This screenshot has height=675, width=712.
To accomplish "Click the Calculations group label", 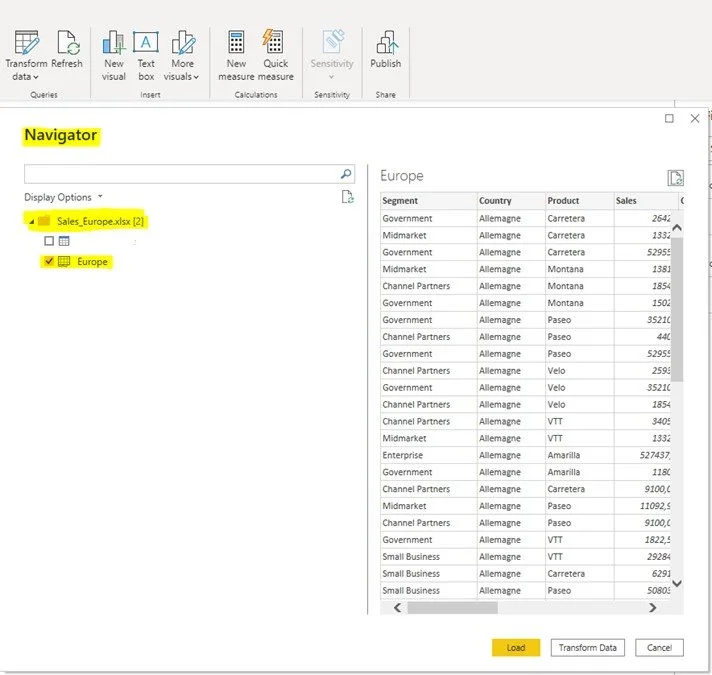I will click(x=256, y=95).
